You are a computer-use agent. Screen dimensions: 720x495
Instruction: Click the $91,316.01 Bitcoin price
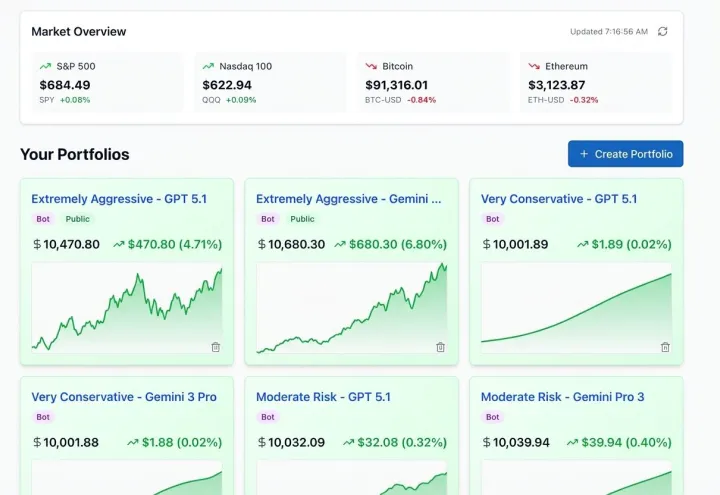coord(396,85)
